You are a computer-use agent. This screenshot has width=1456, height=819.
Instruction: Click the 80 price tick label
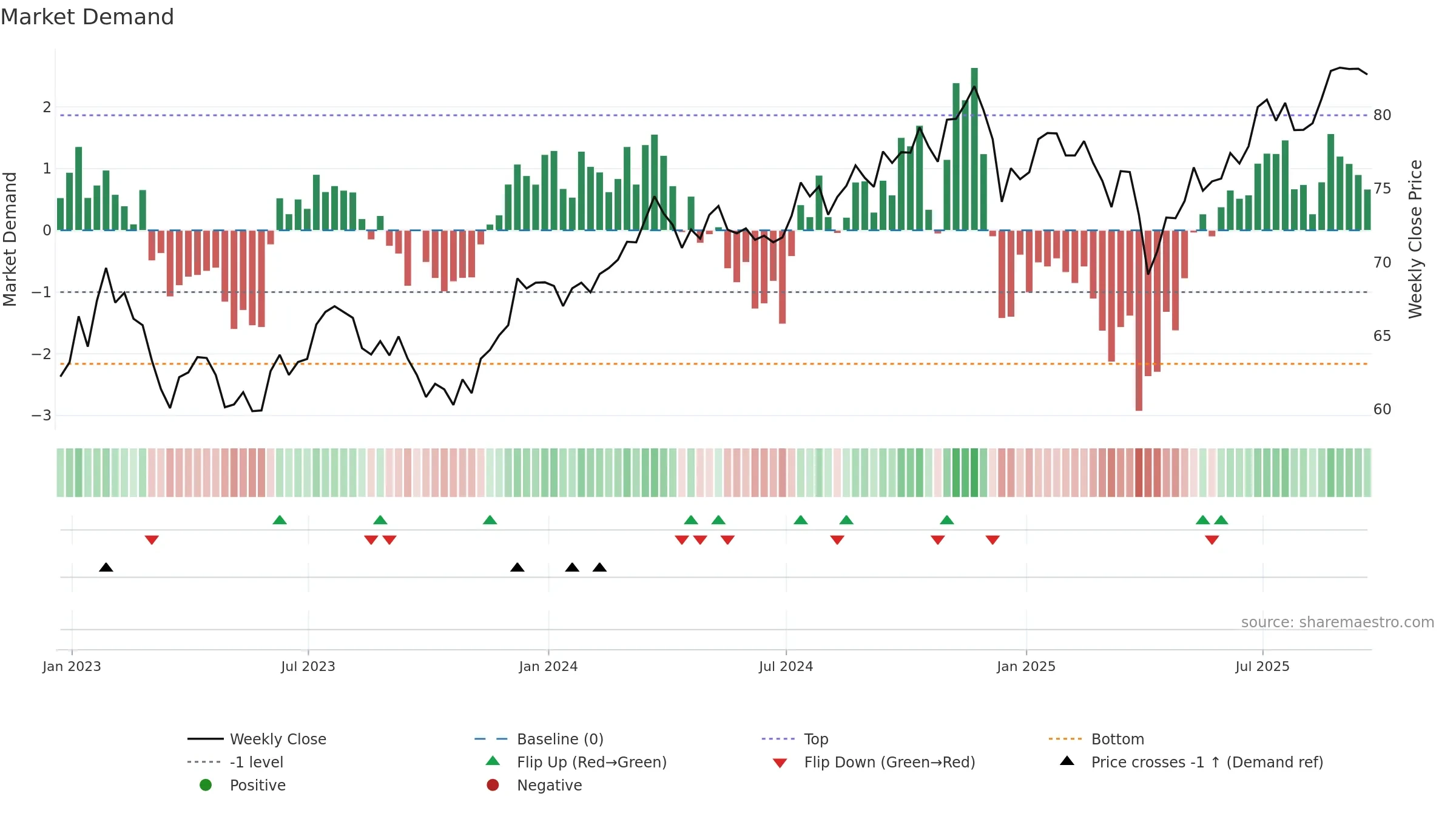[1383, 115]
